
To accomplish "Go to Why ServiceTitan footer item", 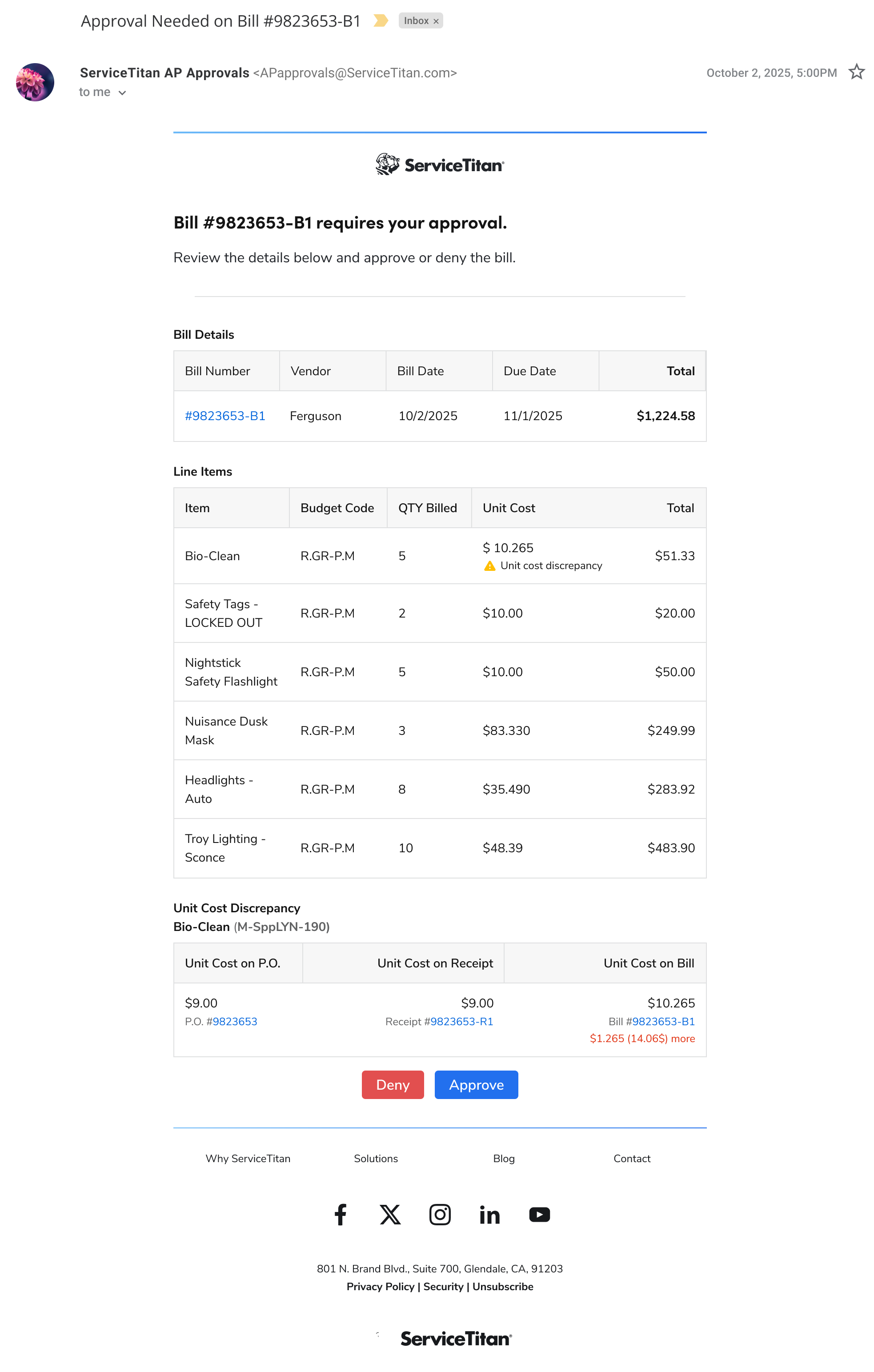I will point(248,1158).
